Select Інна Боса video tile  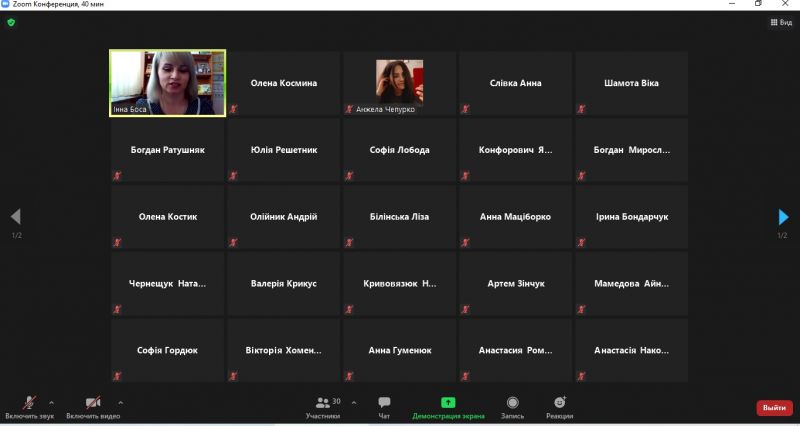[x=167, y=83]
